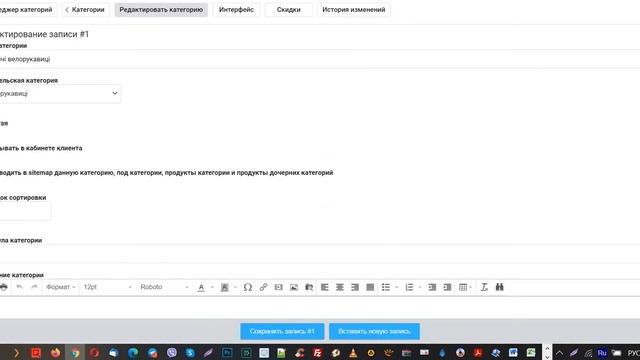
Task: Undo the last edit in editor
Action: tap(19, 287)
